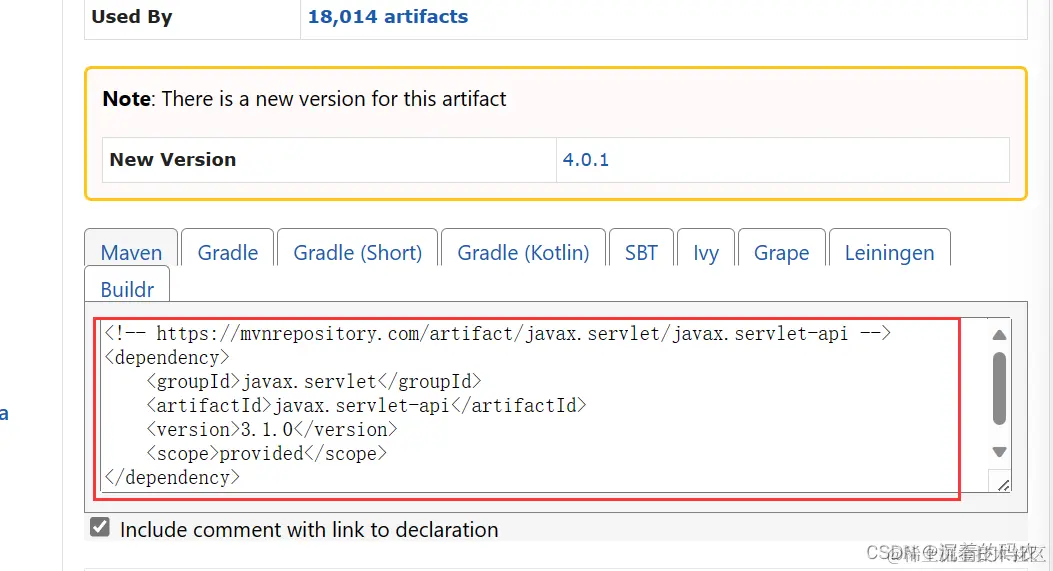Select the Leiningen tab
The width and height of the screenshot is (1053, 571).
(x=889, y=252)
